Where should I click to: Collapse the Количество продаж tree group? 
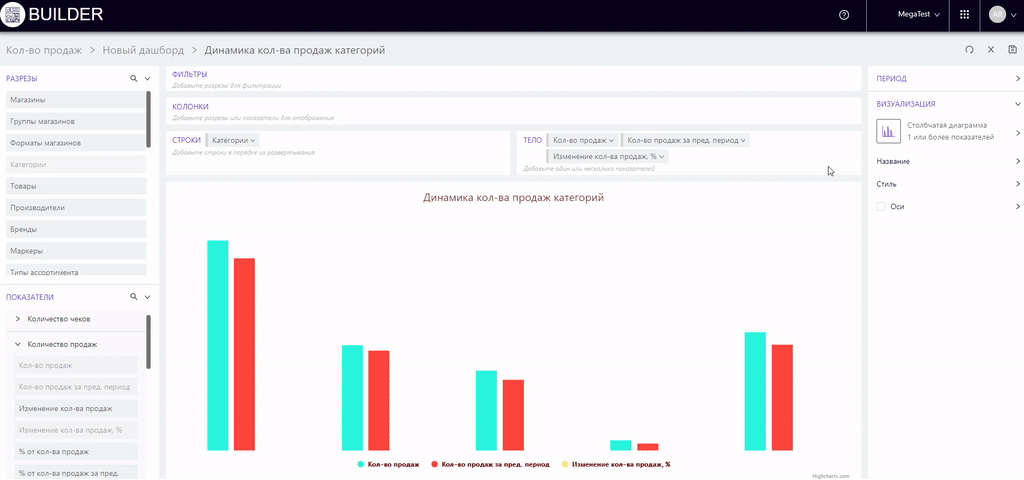[x=16, y=344]
